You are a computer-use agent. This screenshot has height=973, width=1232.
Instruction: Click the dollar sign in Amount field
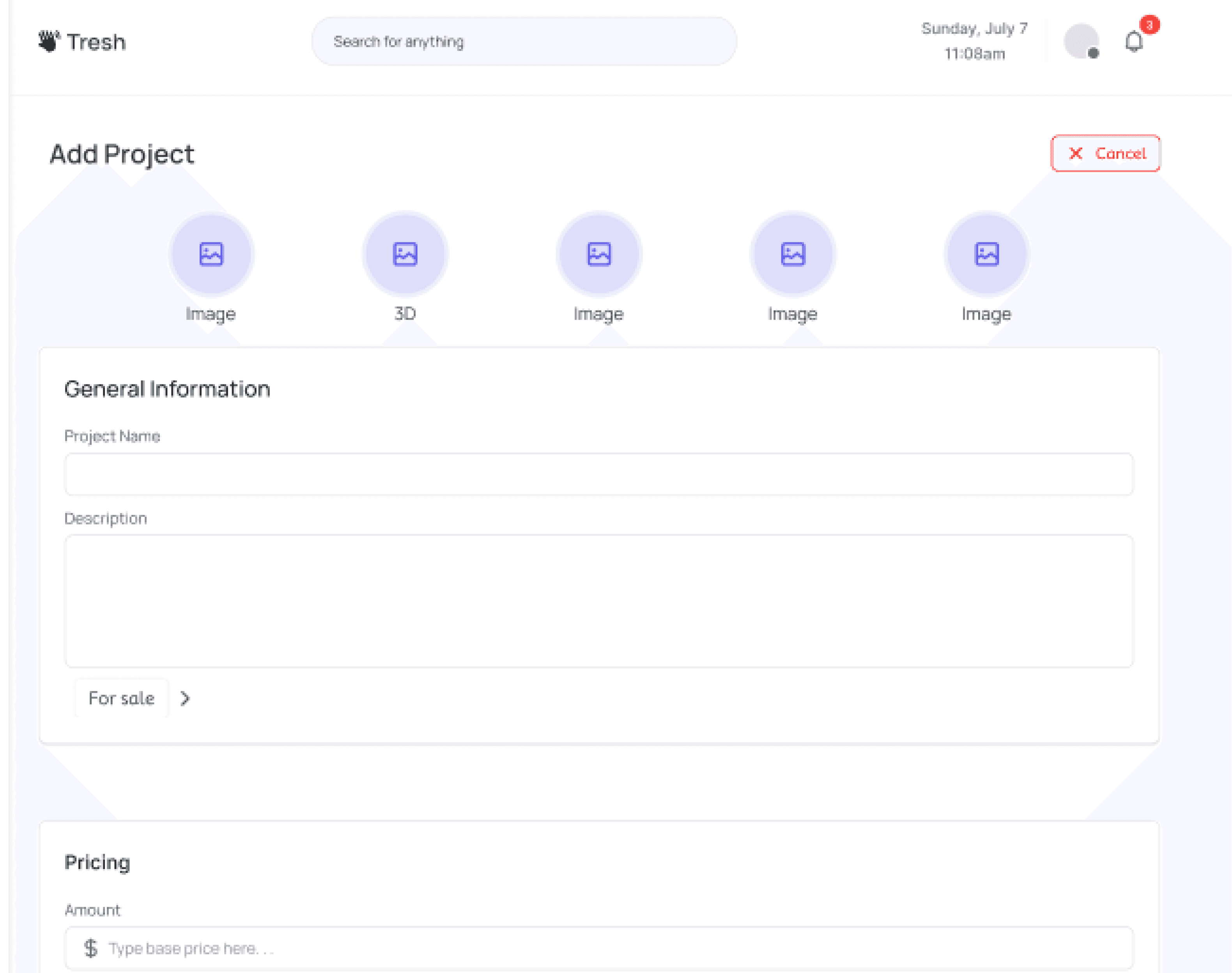(90, 948)
